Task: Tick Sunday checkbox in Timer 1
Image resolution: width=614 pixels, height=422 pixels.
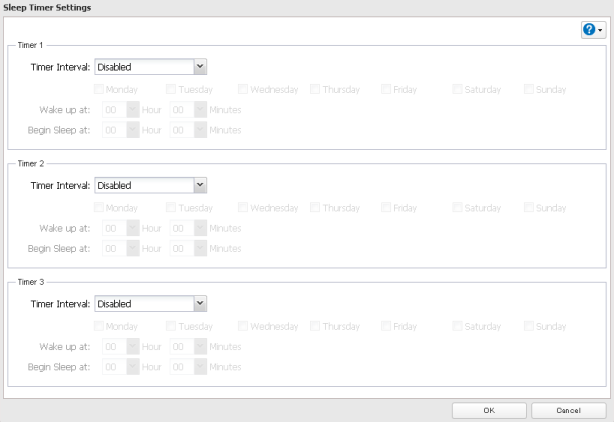Action: coord(529,89)
